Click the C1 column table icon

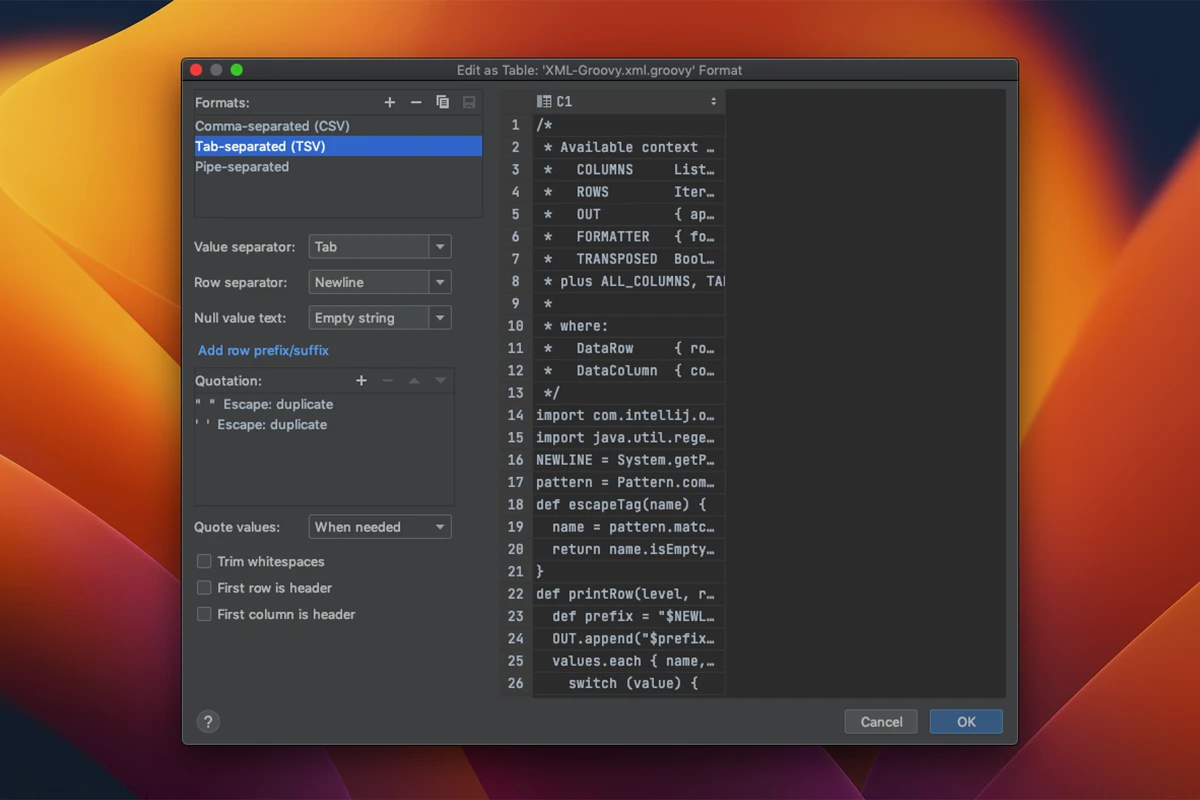pos(544,101)
